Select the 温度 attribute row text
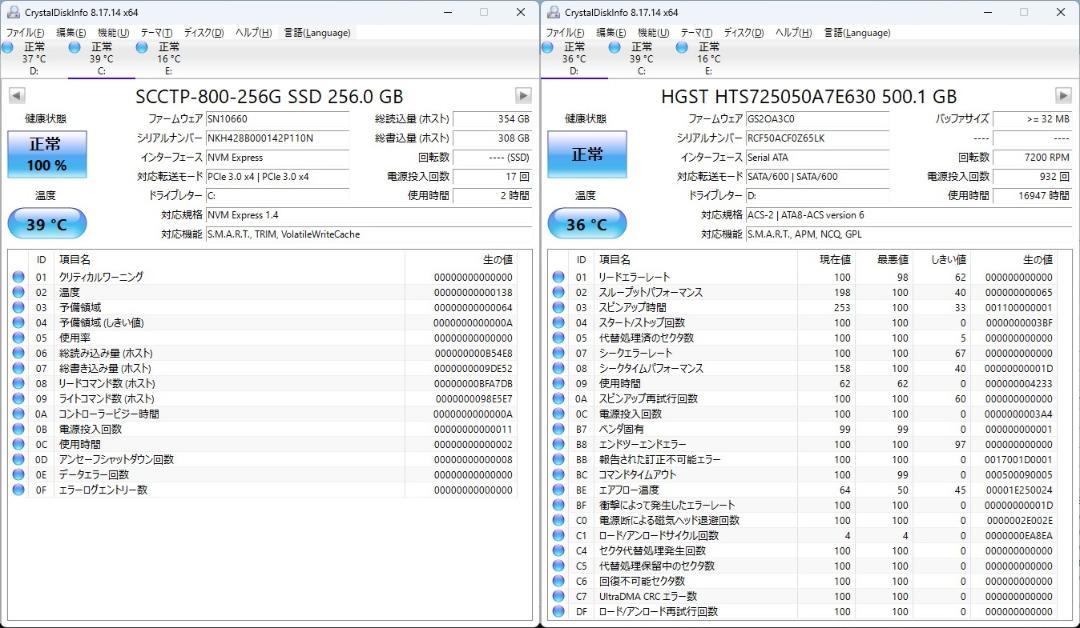This screenshot has width=1080, height=628. pyautogui.click(x=70, y=292)
